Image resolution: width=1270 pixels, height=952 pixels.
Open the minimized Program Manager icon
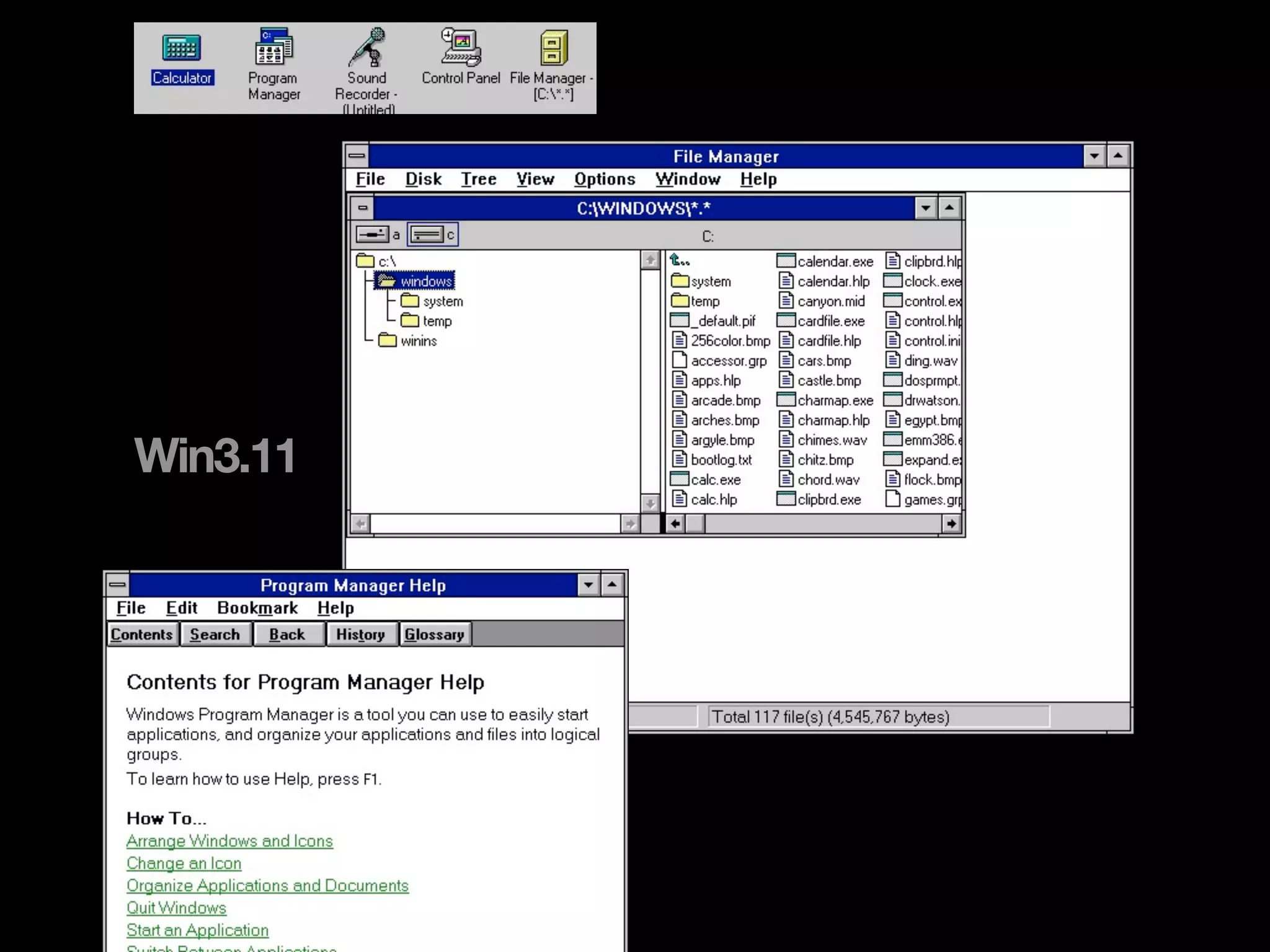[273, 64]
